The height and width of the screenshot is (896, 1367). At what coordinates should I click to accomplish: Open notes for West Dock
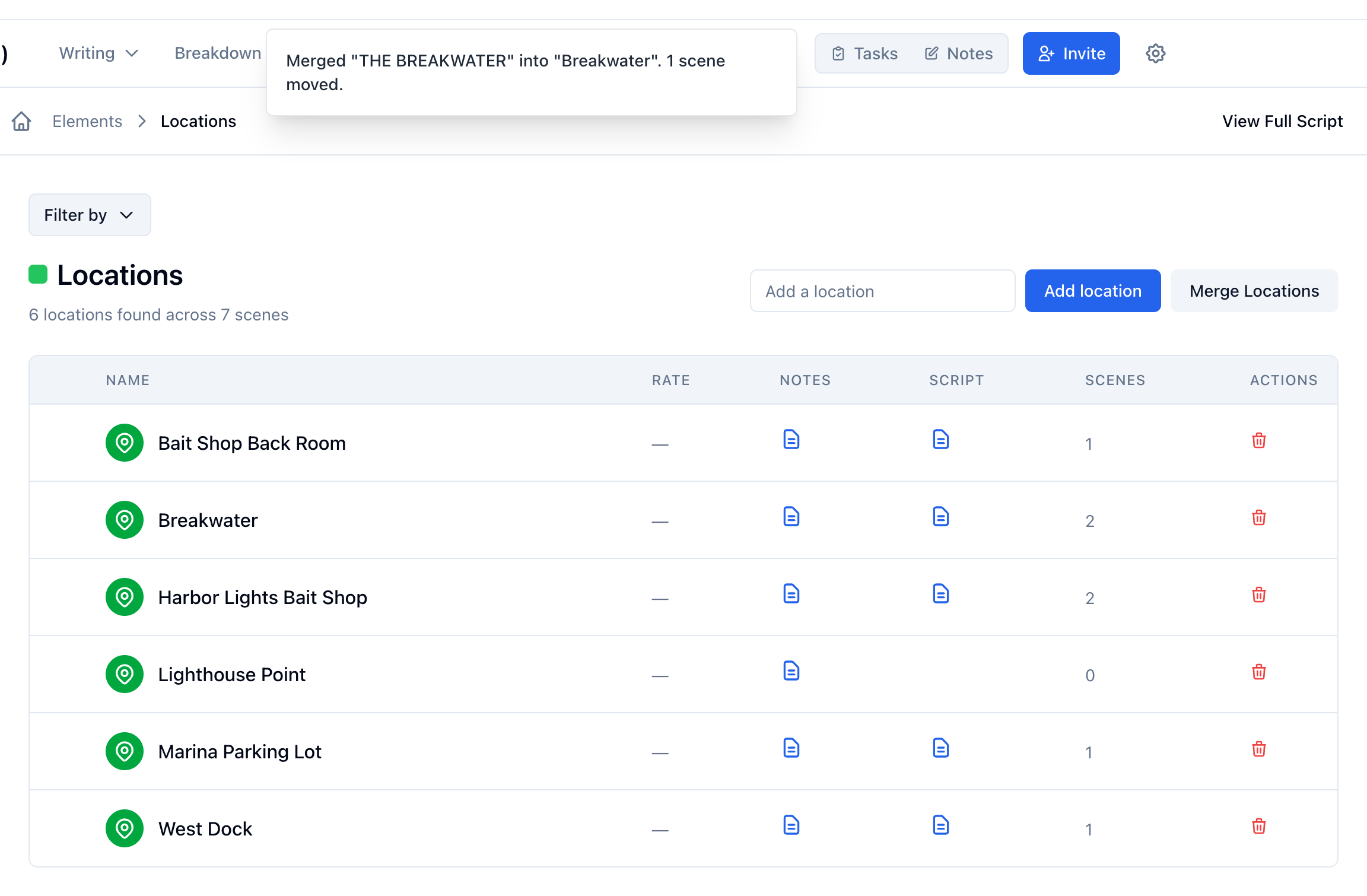791,825
